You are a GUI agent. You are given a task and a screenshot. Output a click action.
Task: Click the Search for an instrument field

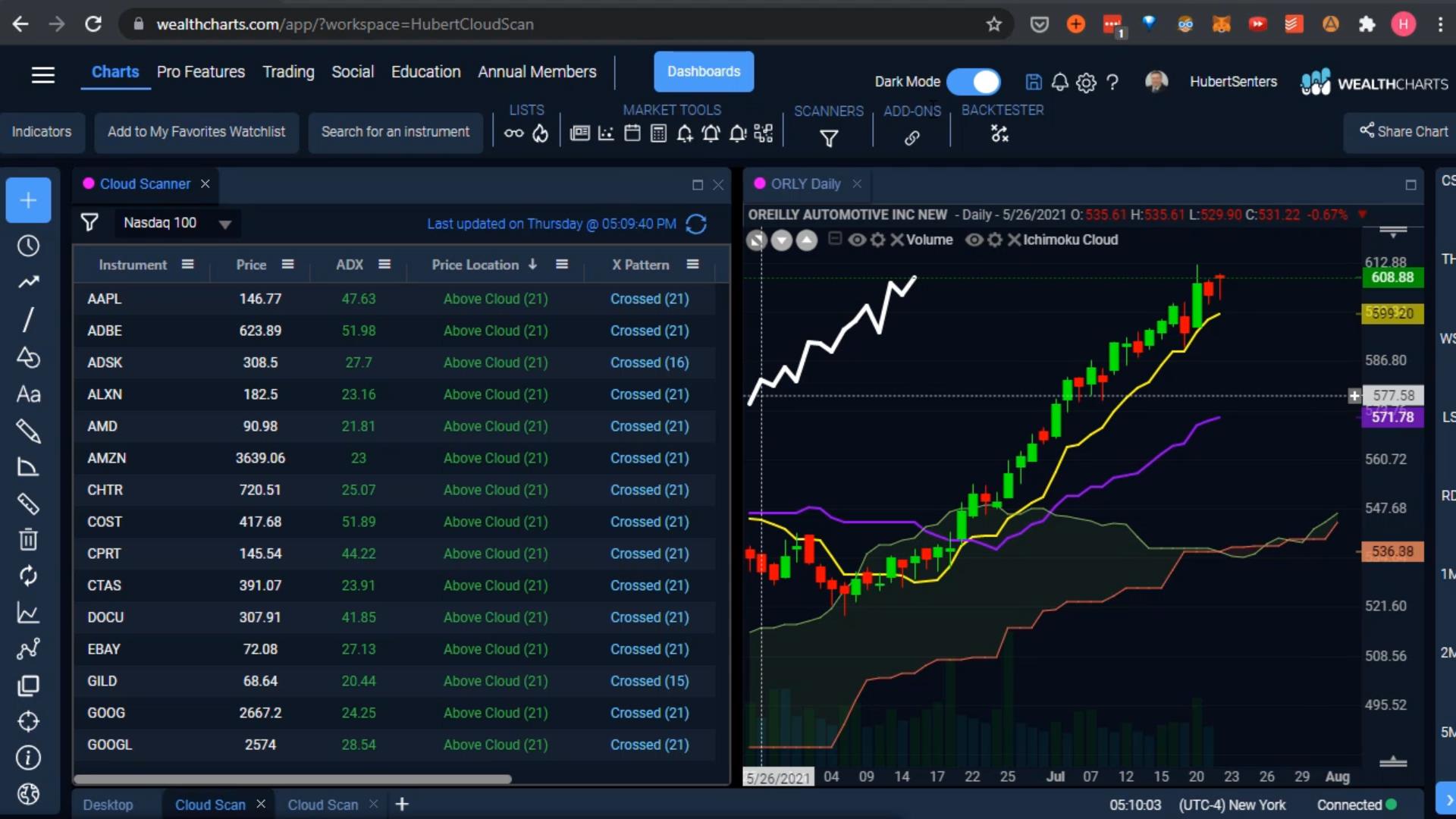pyautogui.click(x=395, y=132)
